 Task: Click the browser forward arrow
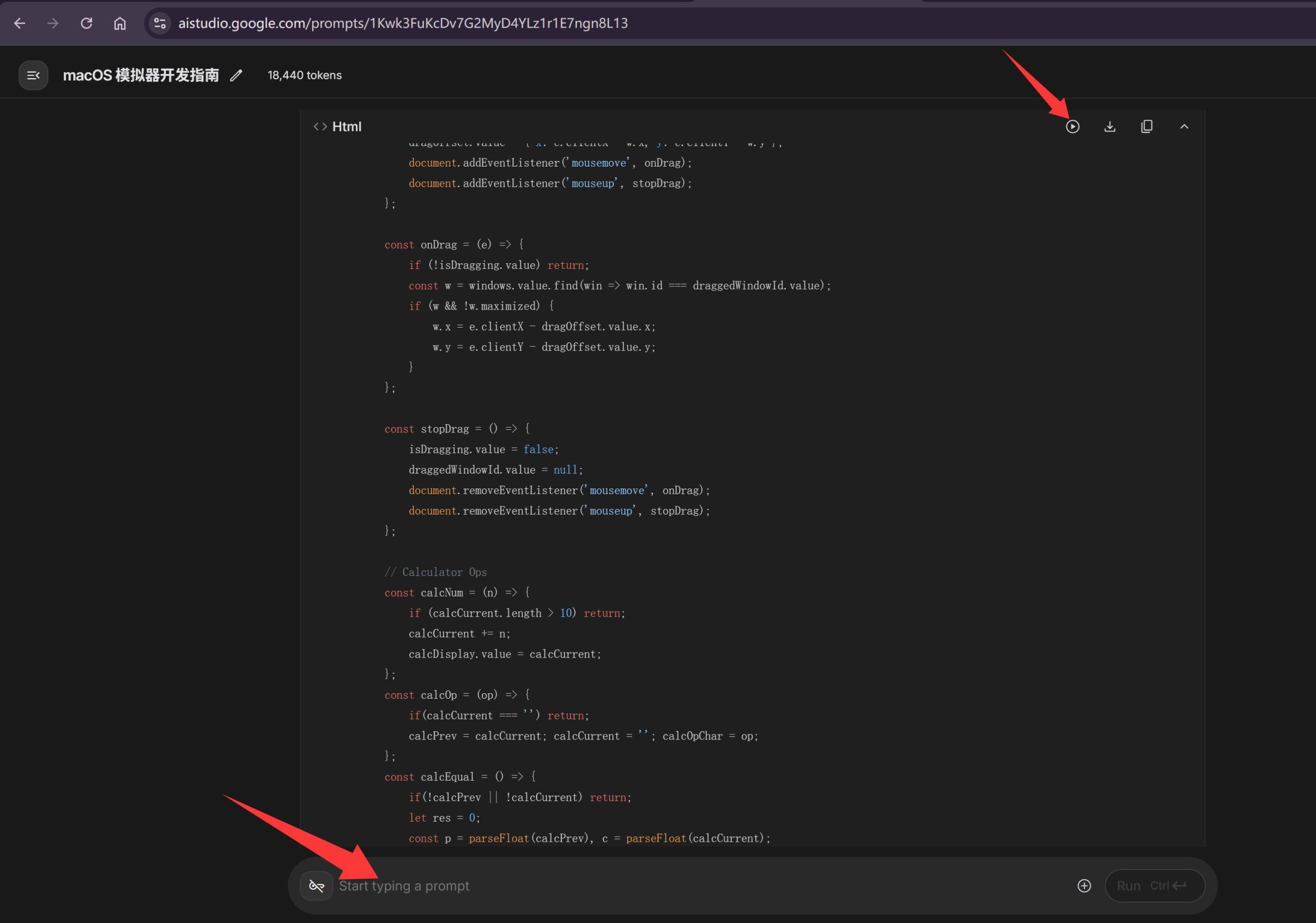53,23
